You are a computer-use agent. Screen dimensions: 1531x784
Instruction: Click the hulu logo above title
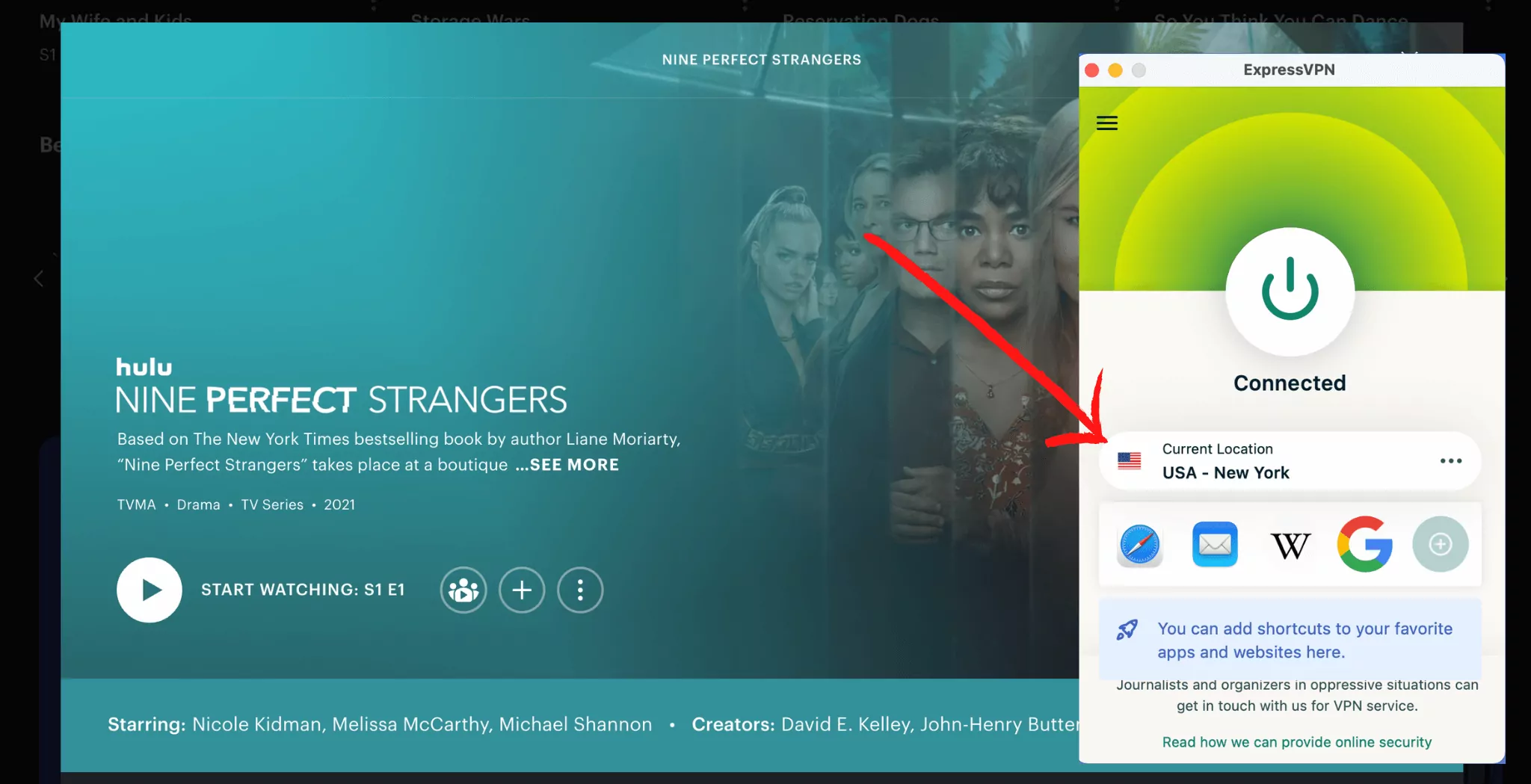(x=144, y=367)
